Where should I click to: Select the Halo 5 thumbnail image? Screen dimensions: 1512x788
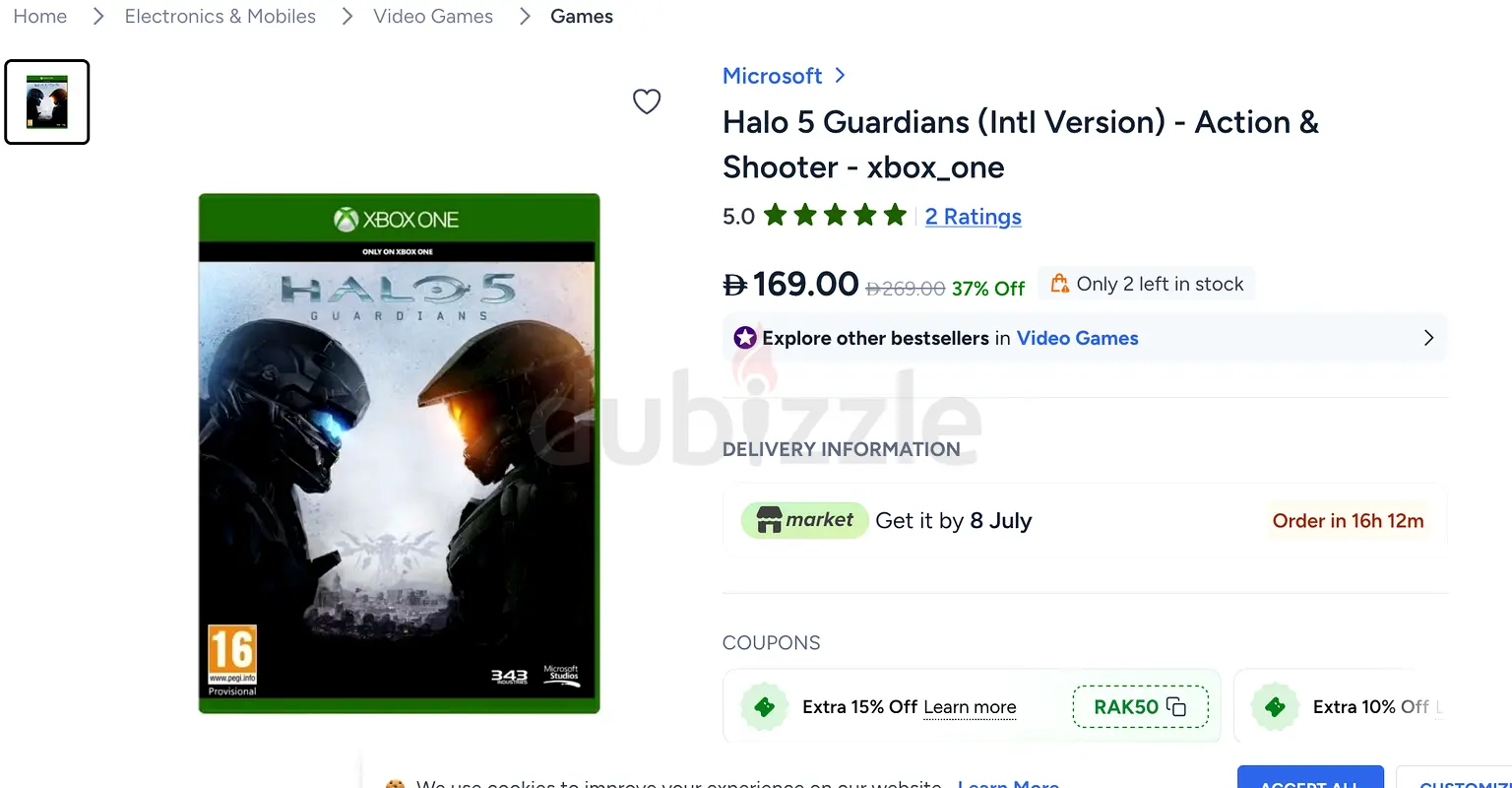tap(47, 102)
